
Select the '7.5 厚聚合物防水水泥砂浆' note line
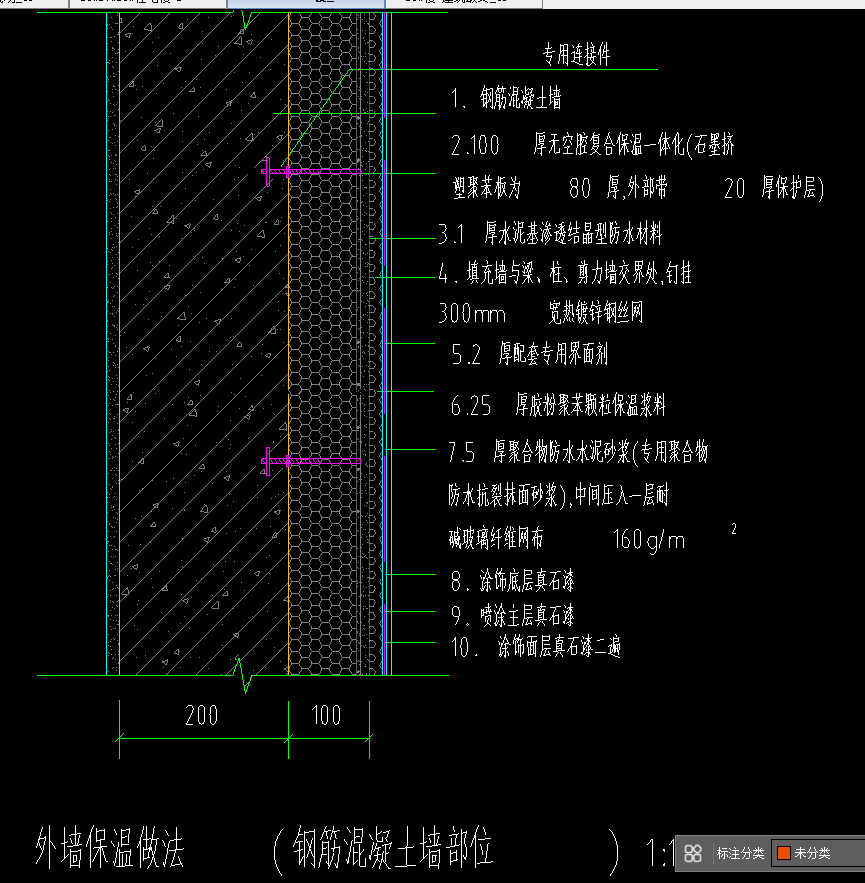point(578,452)
